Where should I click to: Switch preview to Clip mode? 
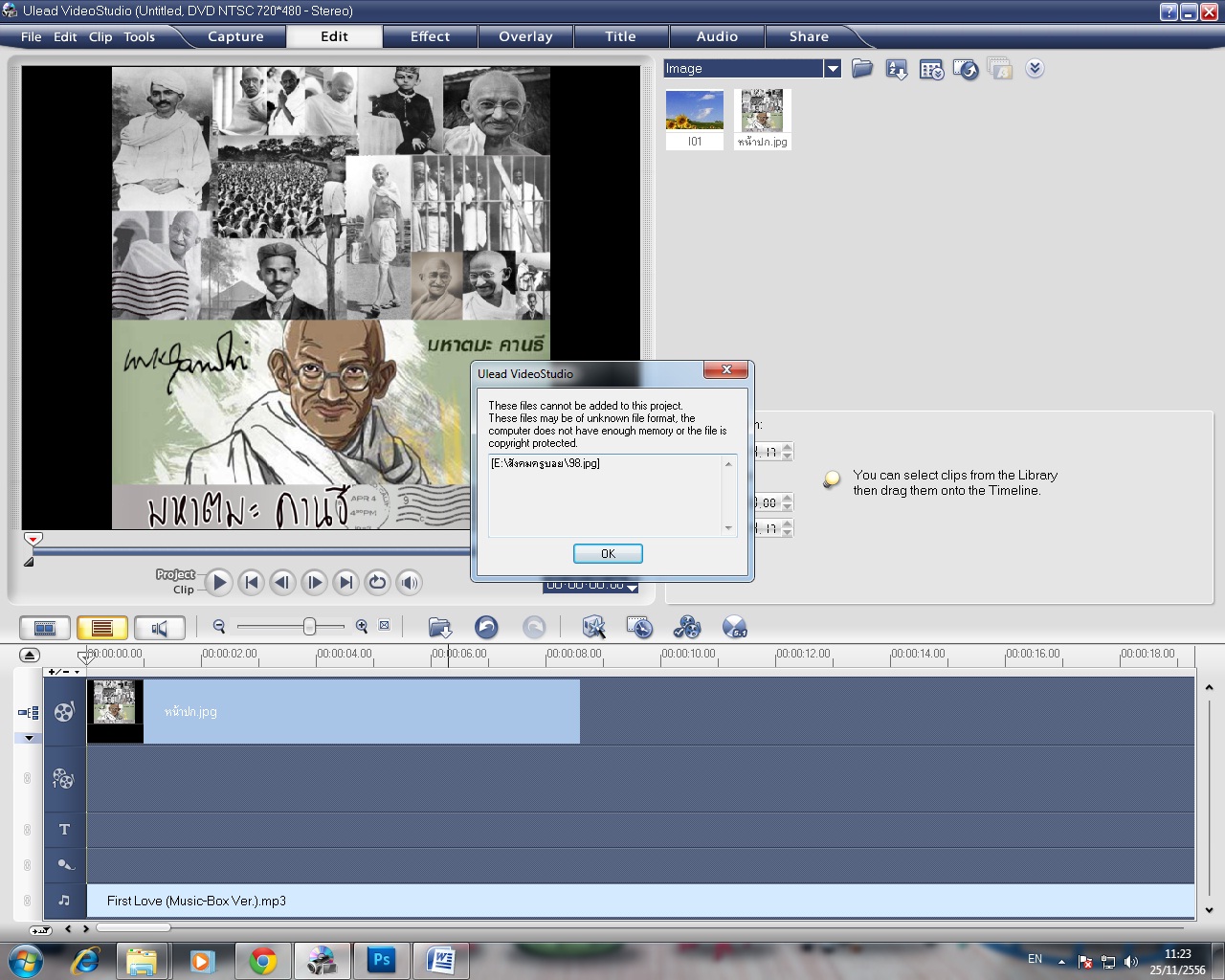tap(184, 590)
